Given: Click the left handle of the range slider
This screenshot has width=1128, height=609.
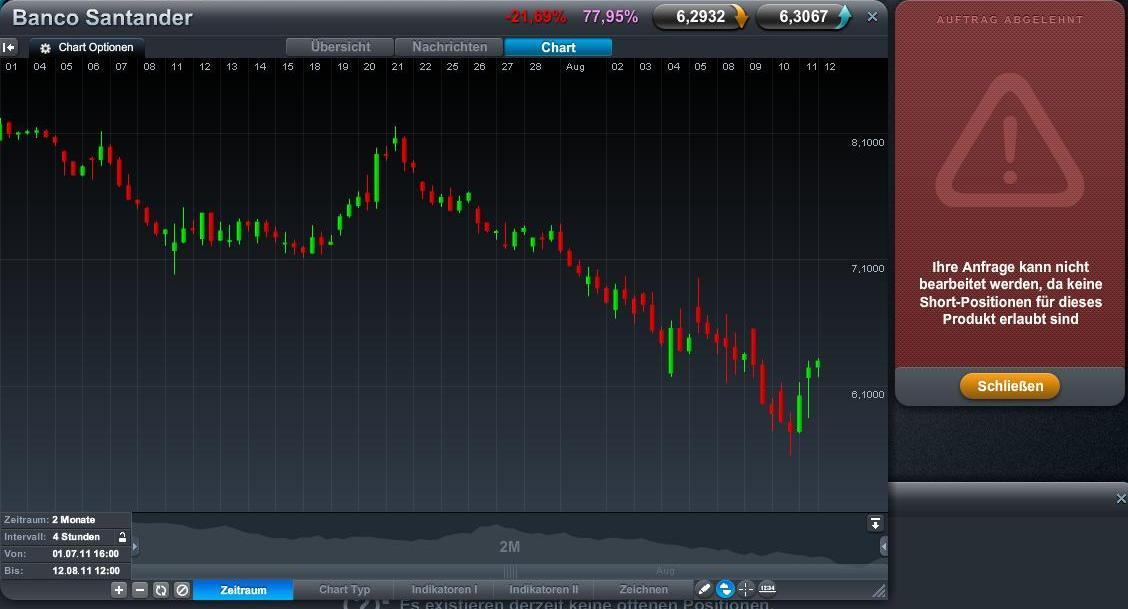Looking at the screenshot, I should tap(135, 547).
